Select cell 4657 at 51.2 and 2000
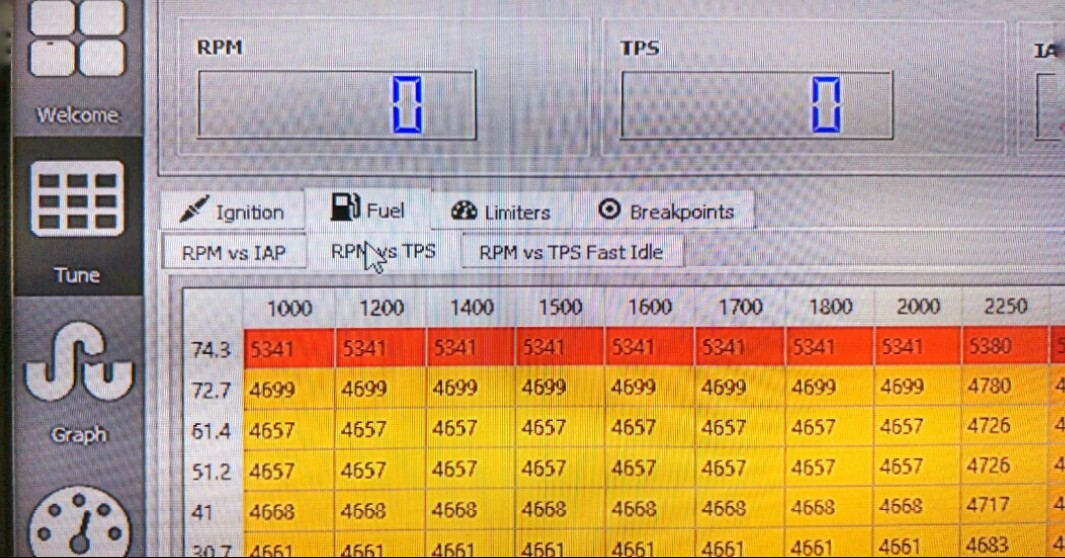 [918, 467]
